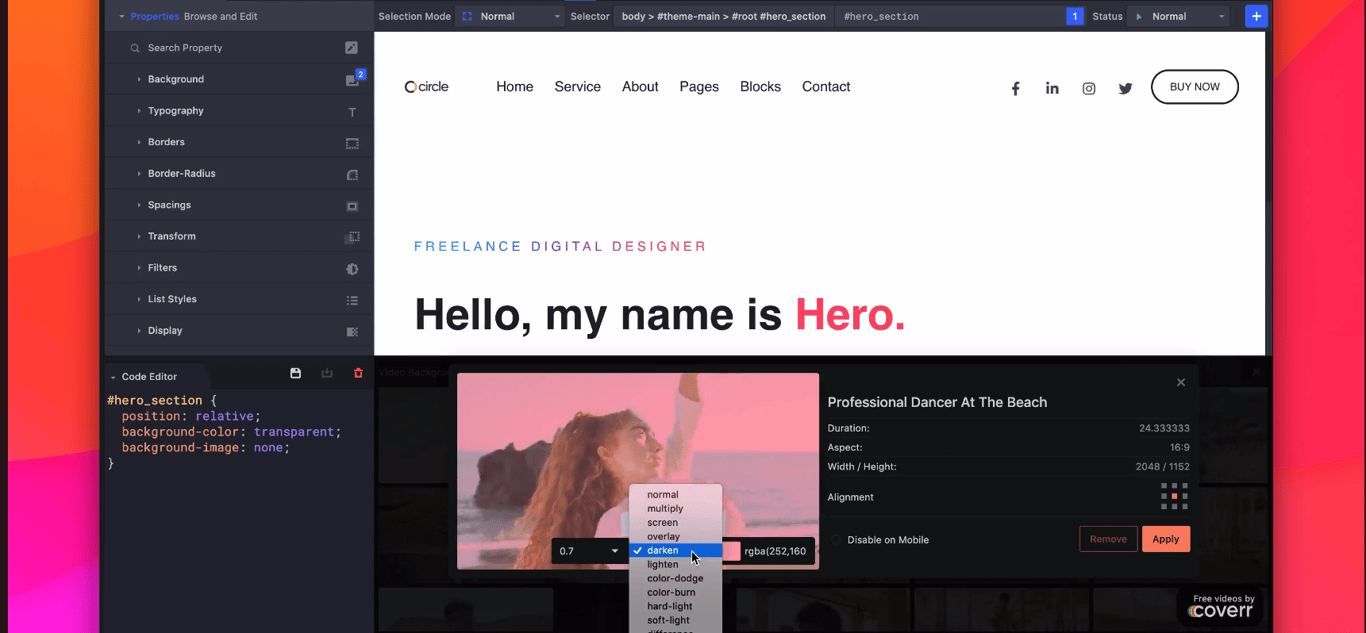Image resolution: width=1366 pixels, height=633 pixels.
Task: Open the LinkedIn icon in site header
Action: tap(1052, 88)
